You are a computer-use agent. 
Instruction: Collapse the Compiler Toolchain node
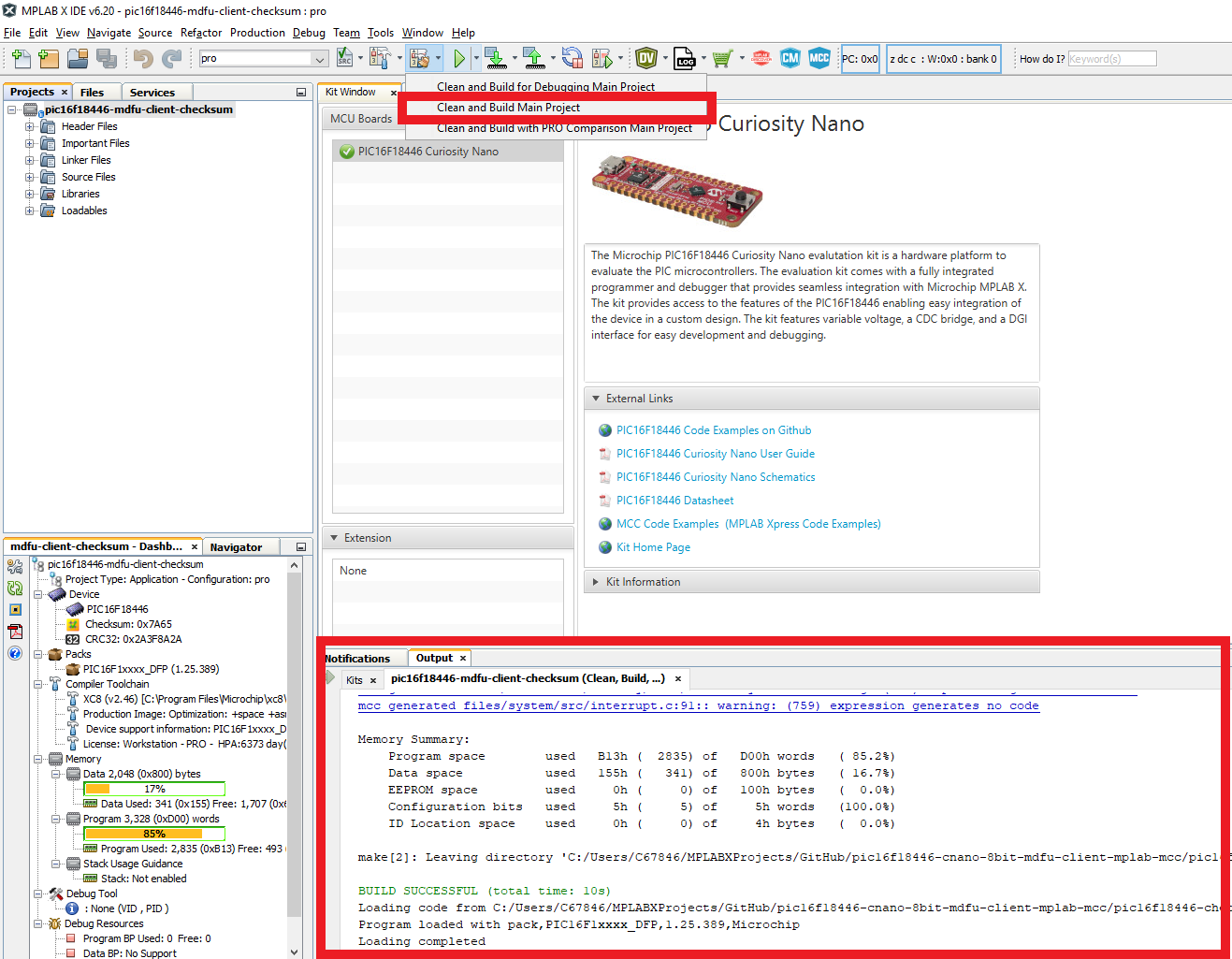(x=39, y=684)
